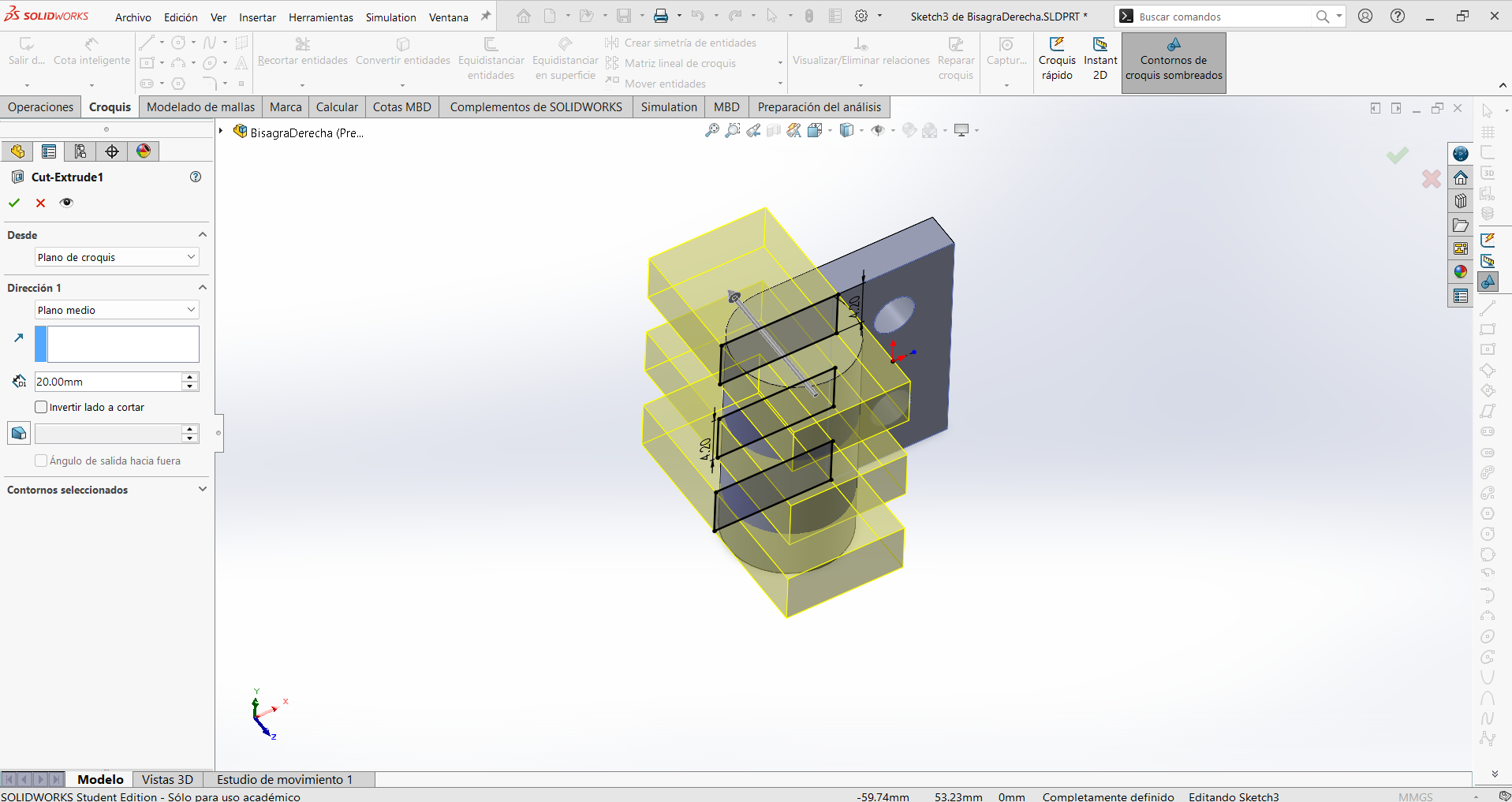Expand the BisagraDerecha tree node arrow
Viewport: 1512px width, 802px height.
coord(222,131)
